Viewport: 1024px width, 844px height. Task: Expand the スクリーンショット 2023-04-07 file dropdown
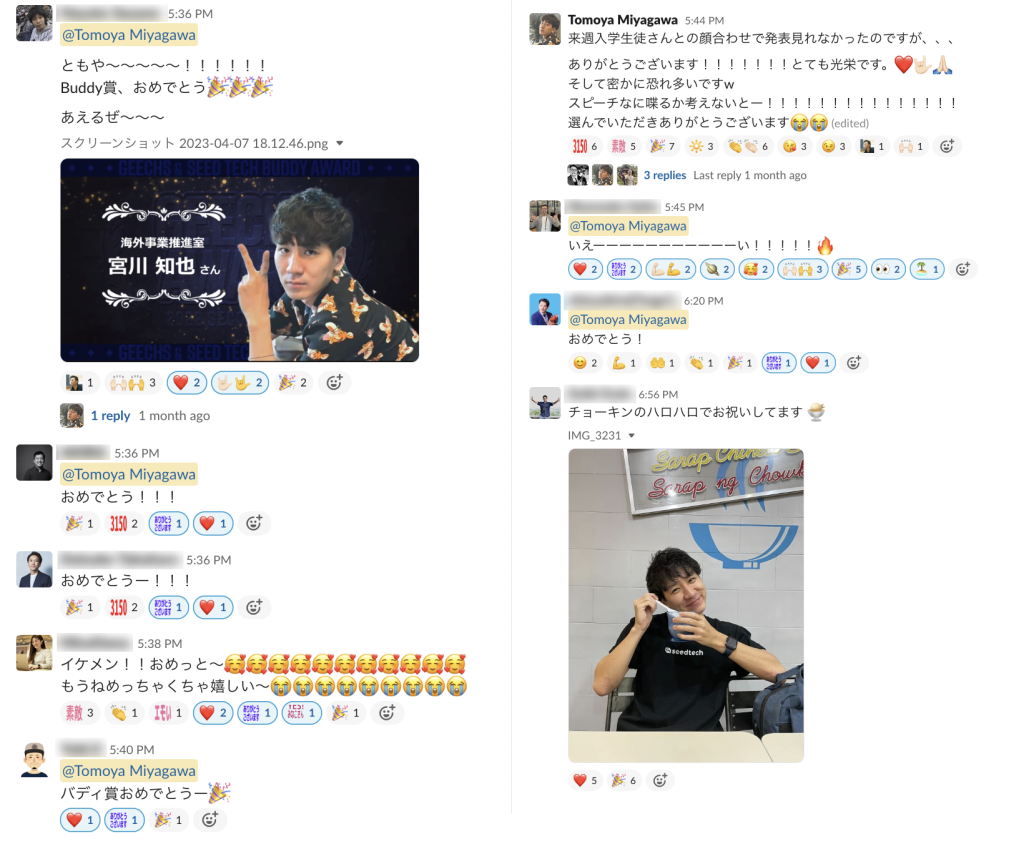(340, 143)
